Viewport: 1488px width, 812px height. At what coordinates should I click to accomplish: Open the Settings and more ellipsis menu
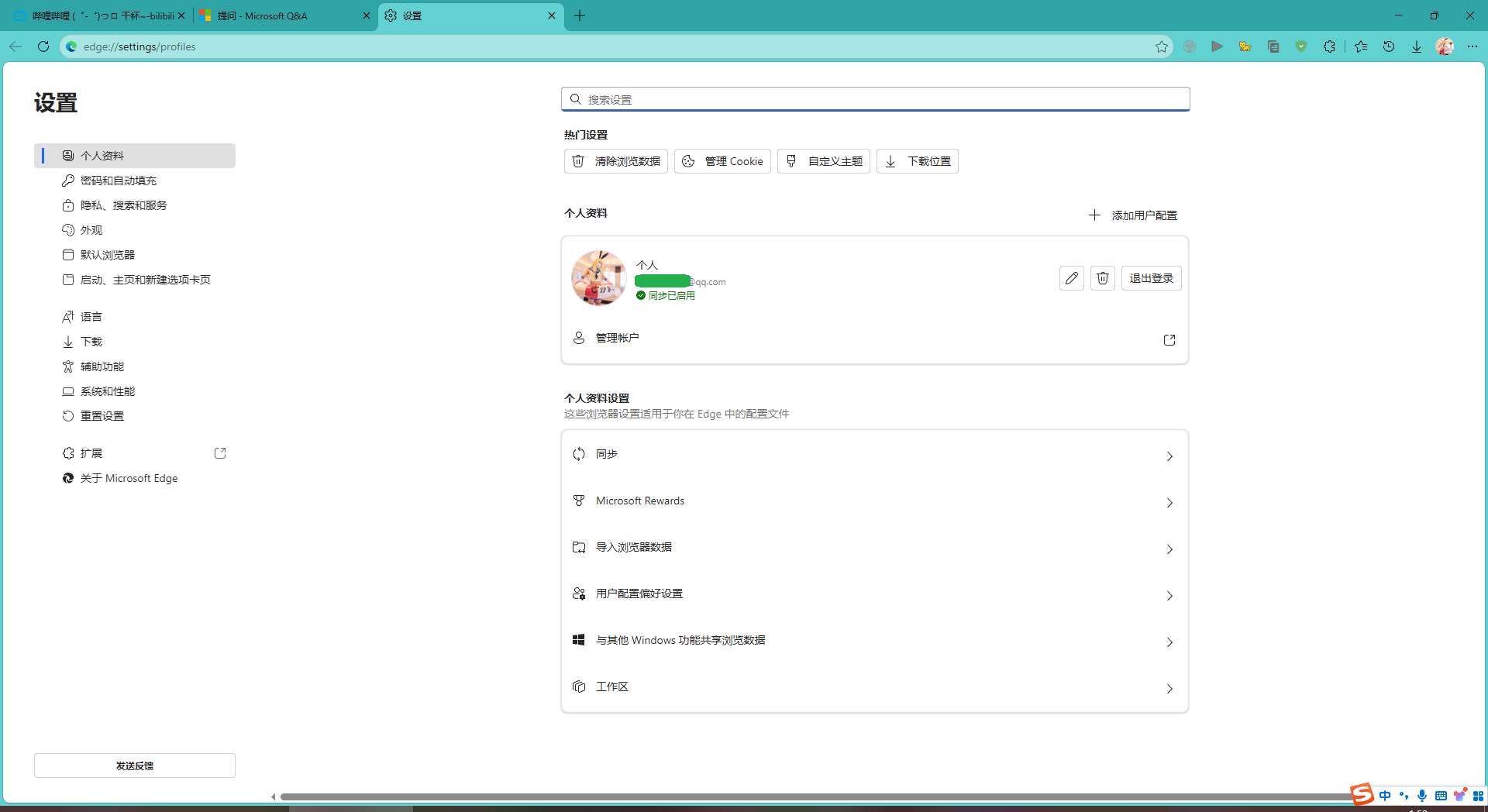pyautogui.click(x=1472, y=46)
